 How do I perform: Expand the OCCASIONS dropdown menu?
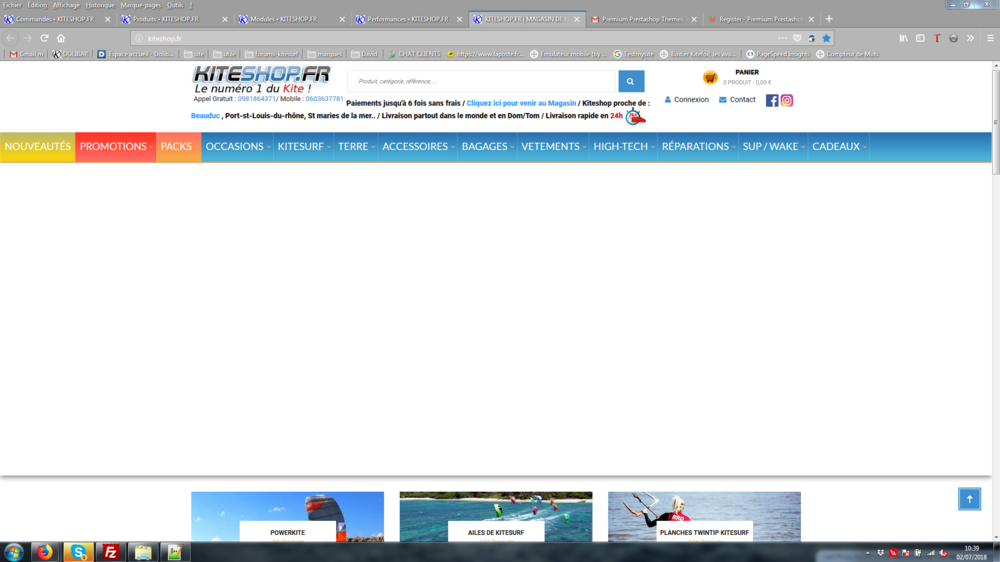pos(237,147)
